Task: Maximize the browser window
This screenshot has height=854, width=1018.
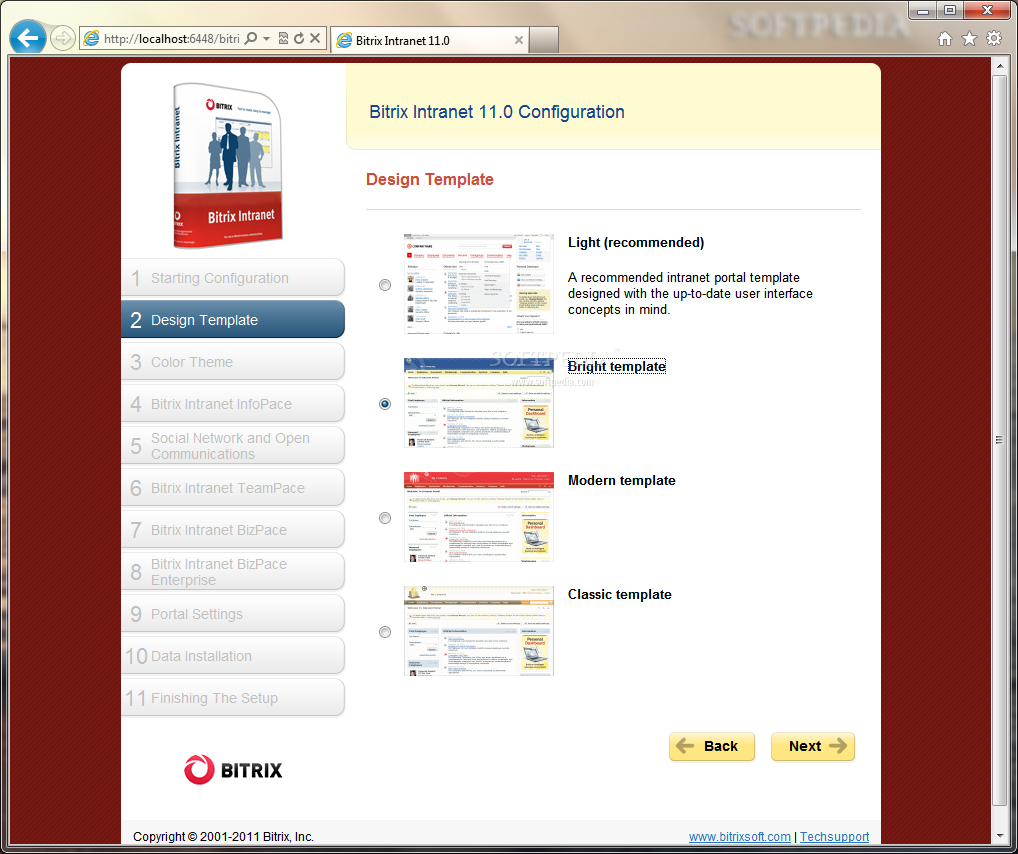Action: click(x=950, y=10)
